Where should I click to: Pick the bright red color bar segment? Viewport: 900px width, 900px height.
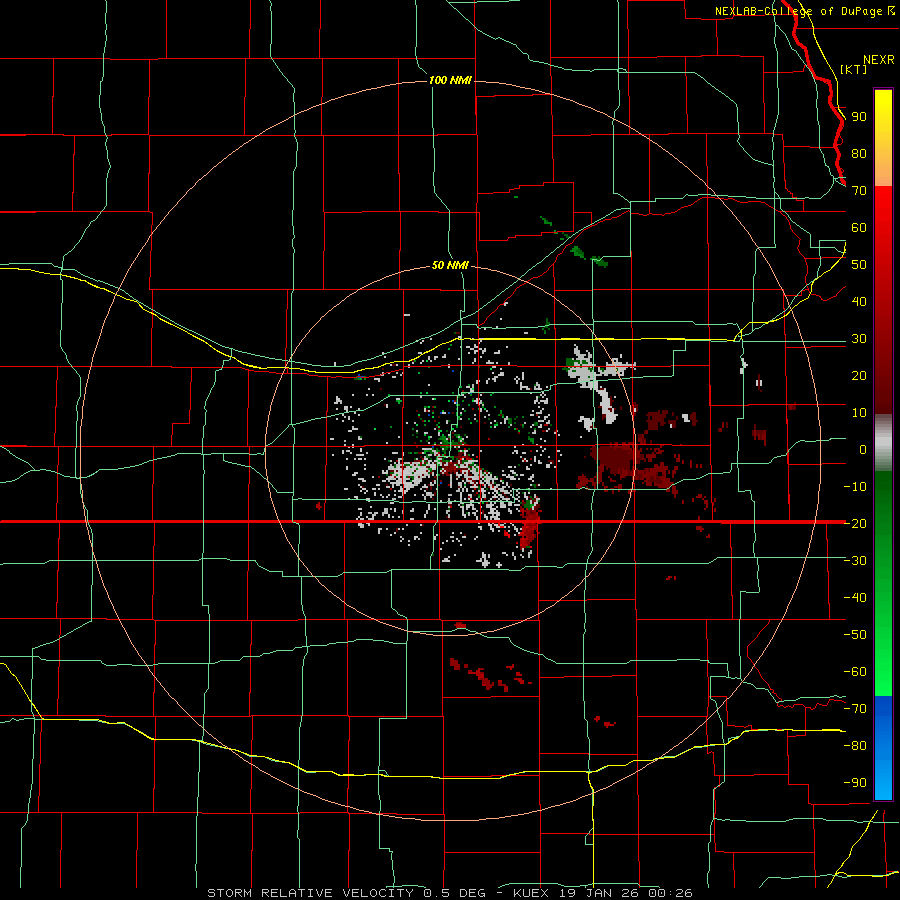point(883,210)
